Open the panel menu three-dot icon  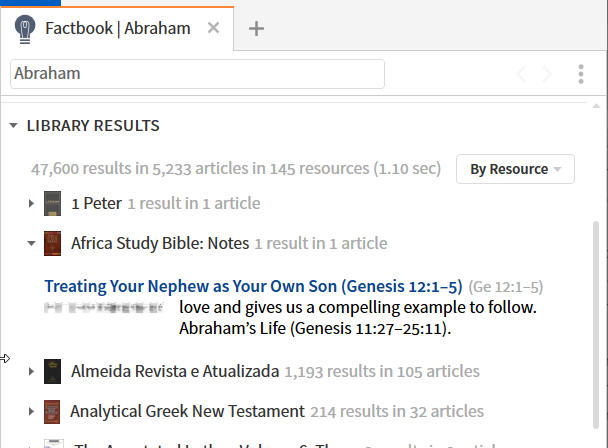click(x=580, y=74)
